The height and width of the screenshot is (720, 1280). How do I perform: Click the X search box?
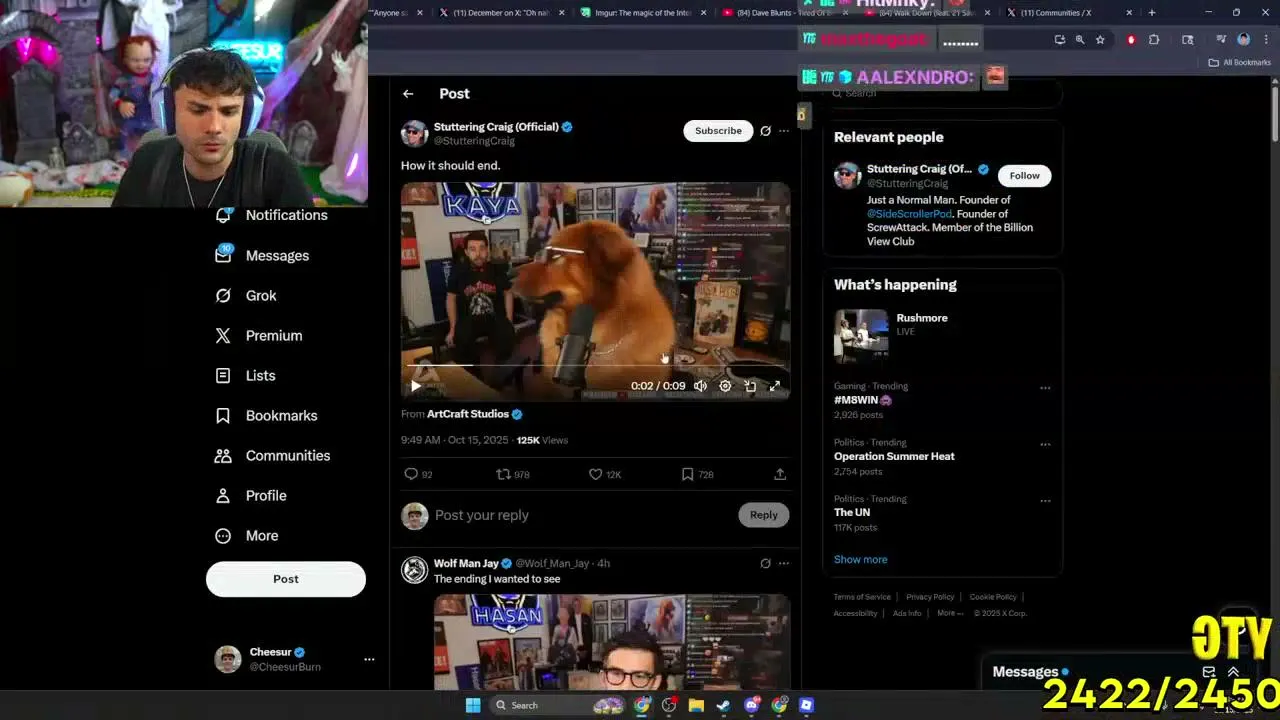tap(942, 93)
